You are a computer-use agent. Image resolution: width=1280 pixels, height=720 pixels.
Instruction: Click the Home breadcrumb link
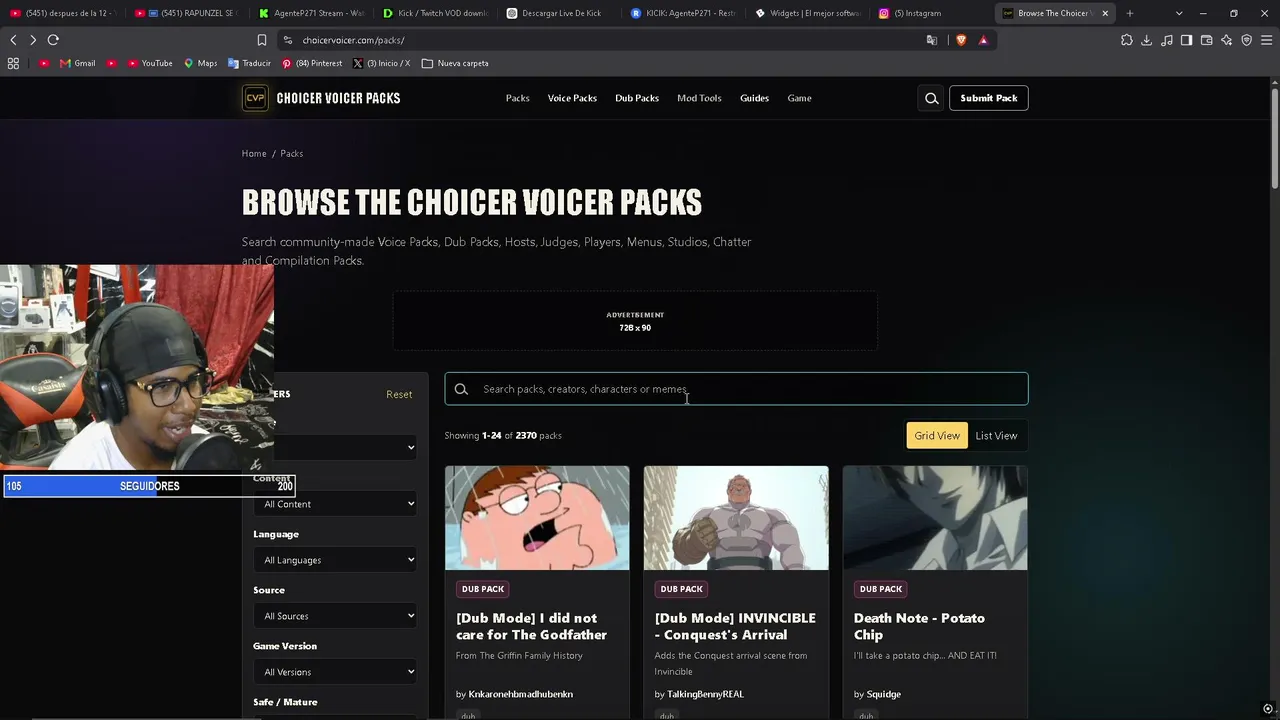coord(254,153)
